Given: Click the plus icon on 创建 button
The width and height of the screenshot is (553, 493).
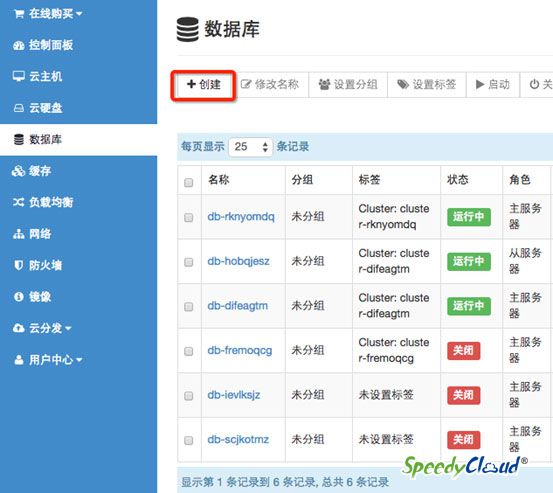Looking at the screenshot, I should coord(191,84).
